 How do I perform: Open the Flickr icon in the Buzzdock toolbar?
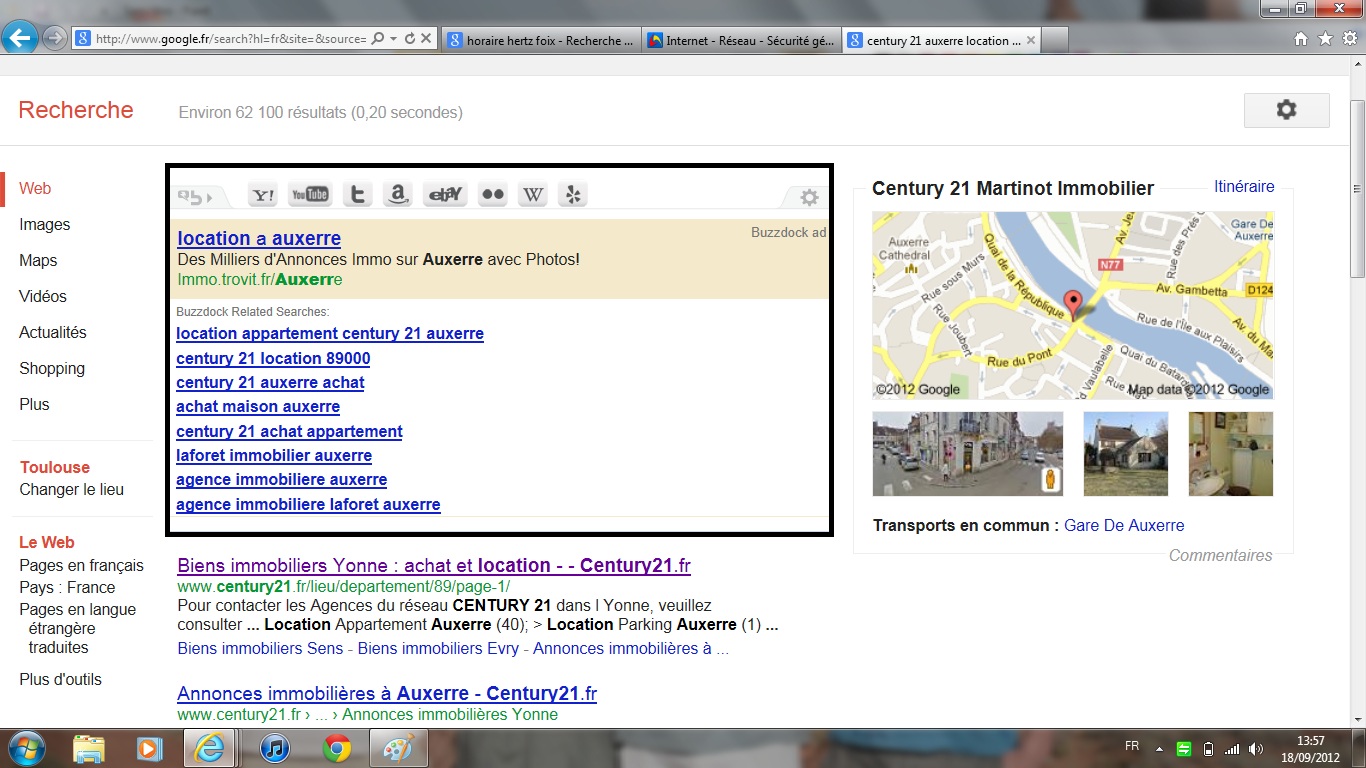[492, 196]
